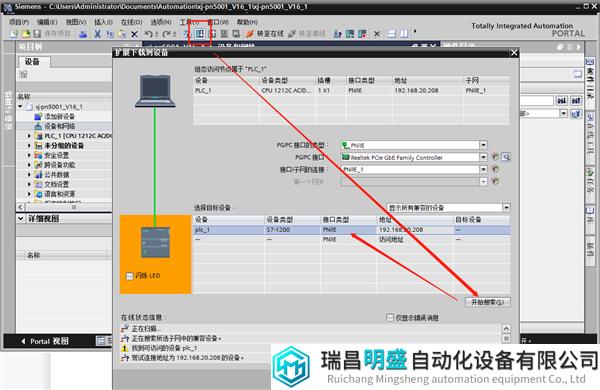Switch to Portal 视图 link
The width and height of the screenshot is (600, 390).
pyautogui.click(x=45, y=341)
